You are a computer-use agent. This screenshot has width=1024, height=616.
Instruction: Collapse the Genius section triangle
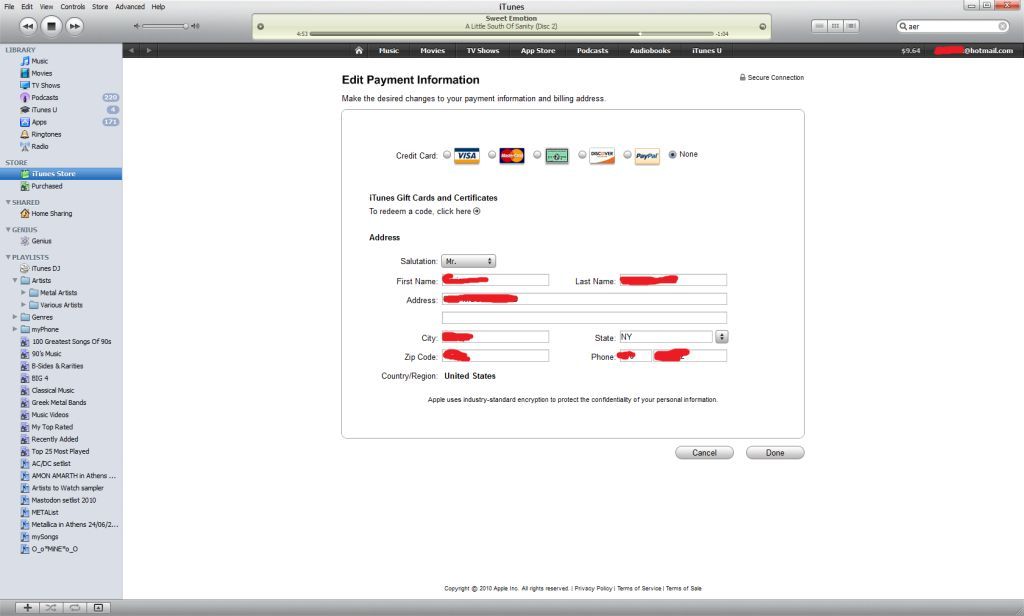pos(8,229)
